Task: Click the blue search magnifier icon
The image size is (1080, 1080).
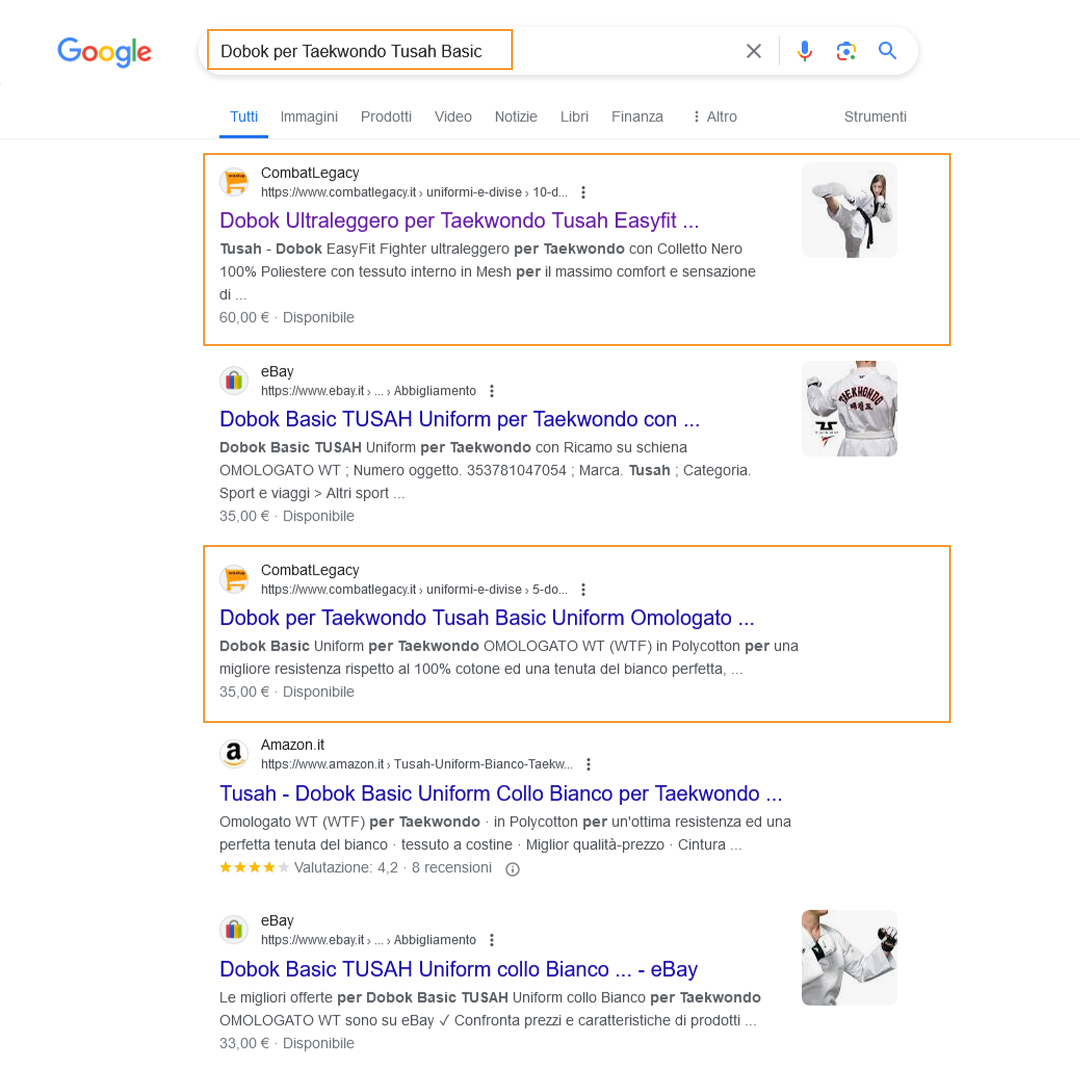Action: coord(887,51)
